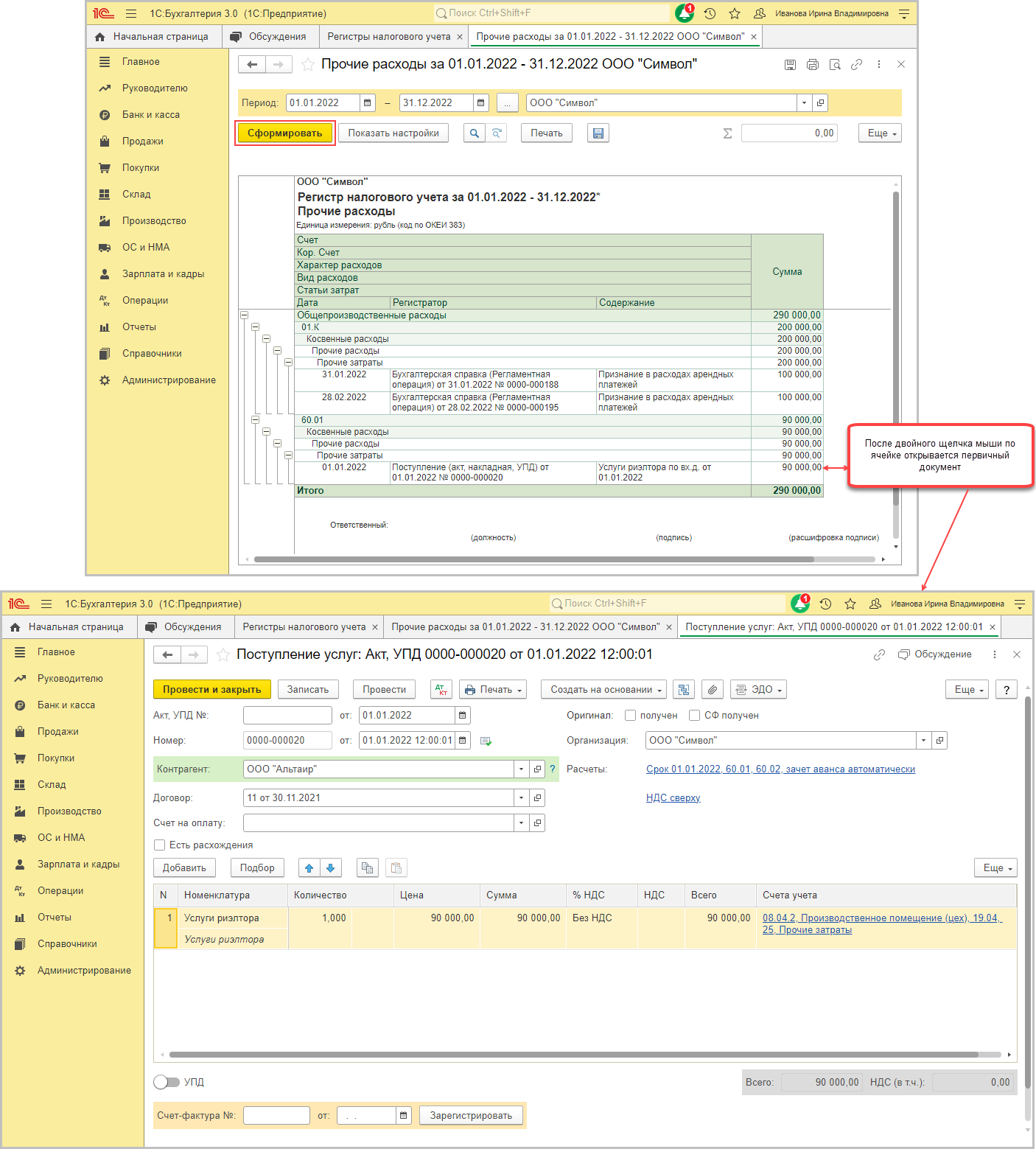Viewport: 1036px width, 1149px height.
Task: Switch to the Обсуждения tab in the Прочие расходы report window
Action: pos(269,37)
